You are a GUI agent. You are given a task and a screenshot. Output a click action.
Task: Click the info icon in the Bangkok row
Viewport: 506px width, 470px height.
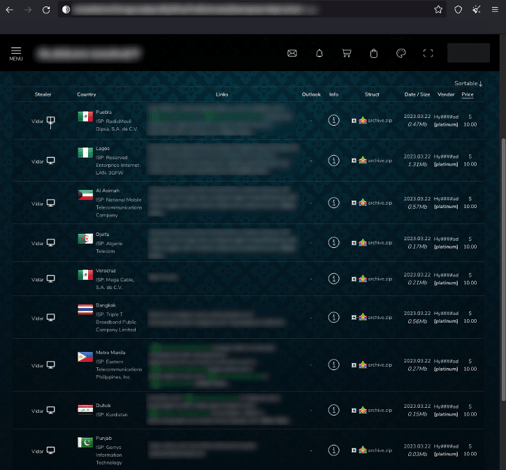334,317
